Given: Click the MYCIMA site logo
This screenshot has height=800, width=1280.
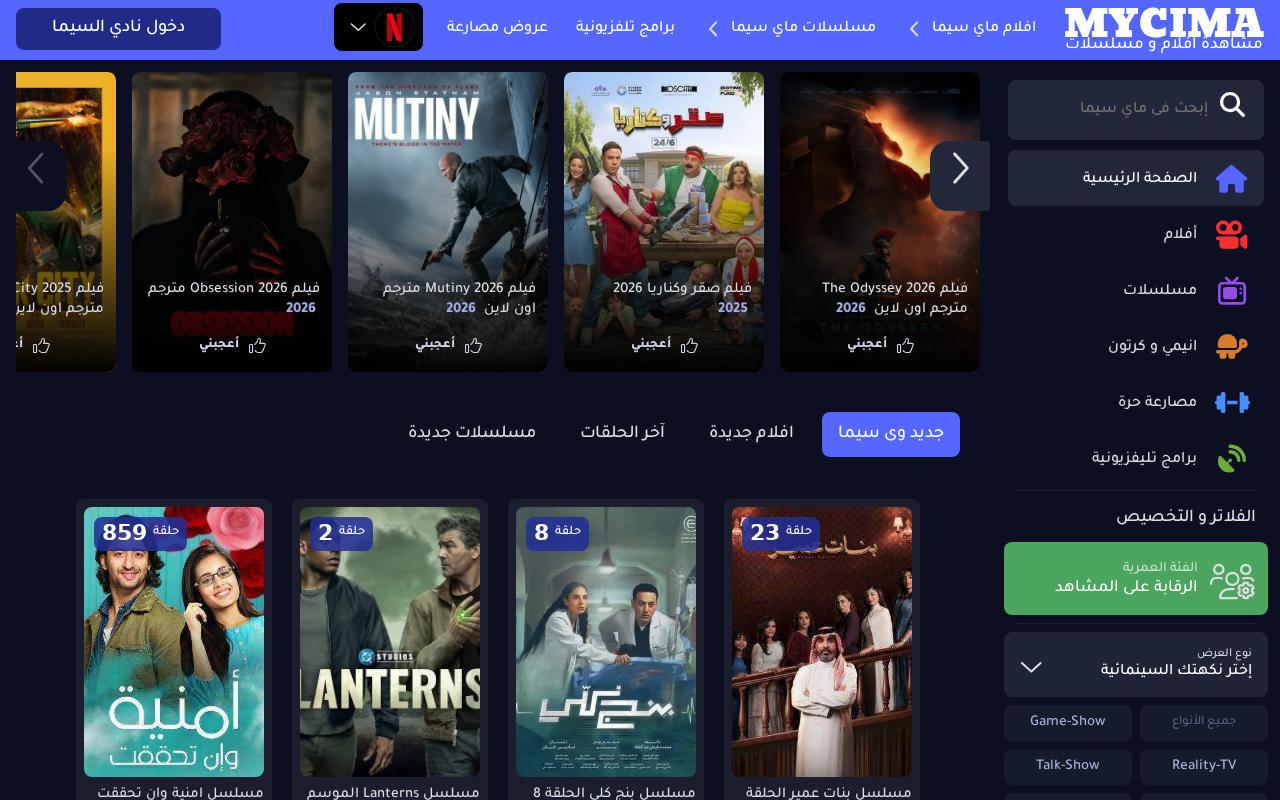Looking at the screenshot, I should coord(1164,29).
